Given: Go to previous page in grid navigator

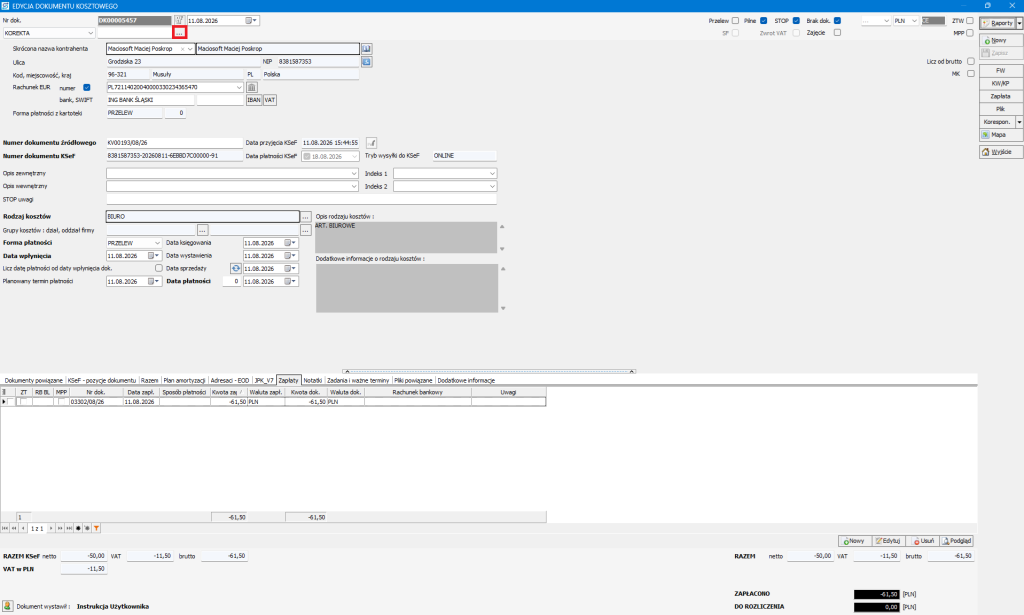Looking at the screenshot, I should tap(14, 528).
